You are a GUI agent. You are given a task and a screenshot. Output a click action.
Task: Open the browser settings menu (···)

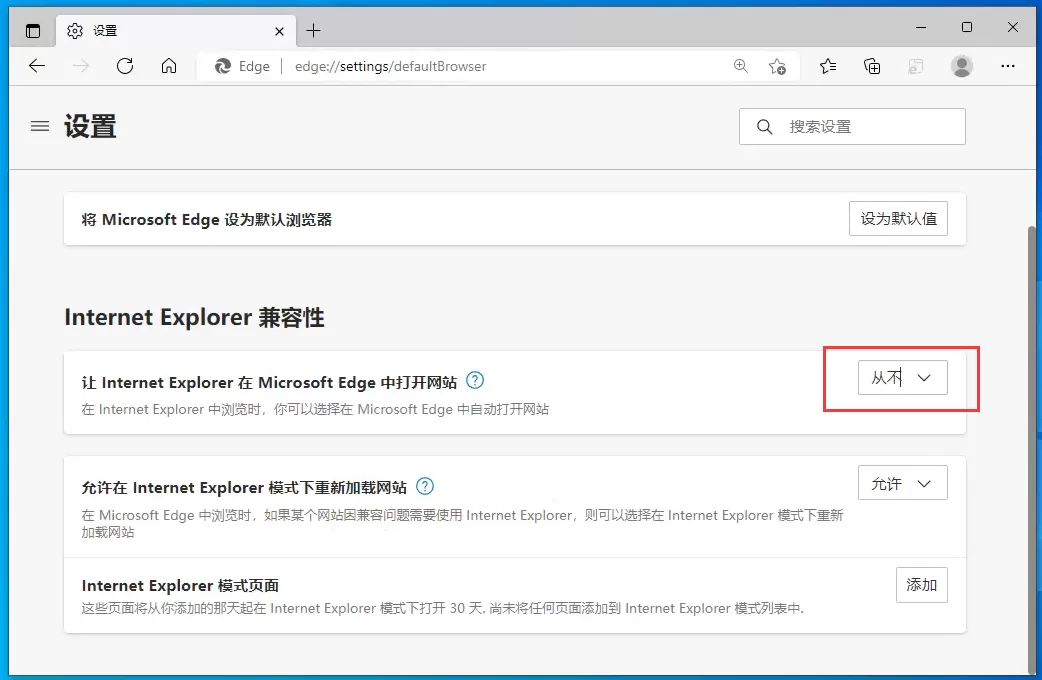[x=1007, y=66]
